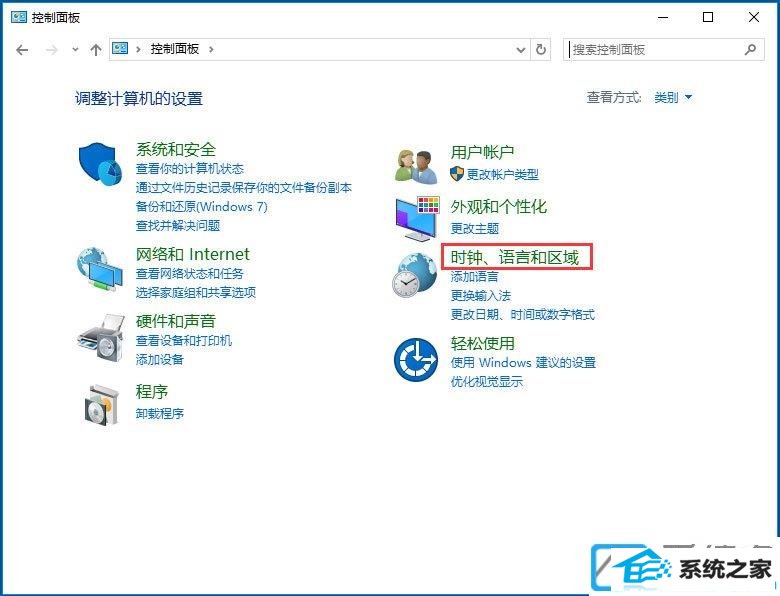Viewport: 780px width, 596px height.
Task: Click the Programs disc icon
Action: (x=101, y=405)
